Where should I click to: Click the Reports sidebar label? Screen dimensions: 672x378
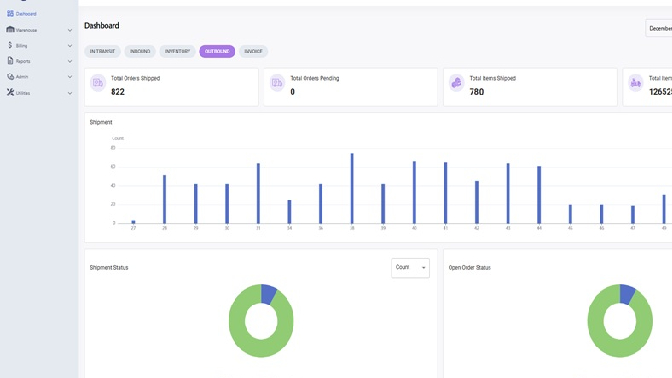point(23,61)
